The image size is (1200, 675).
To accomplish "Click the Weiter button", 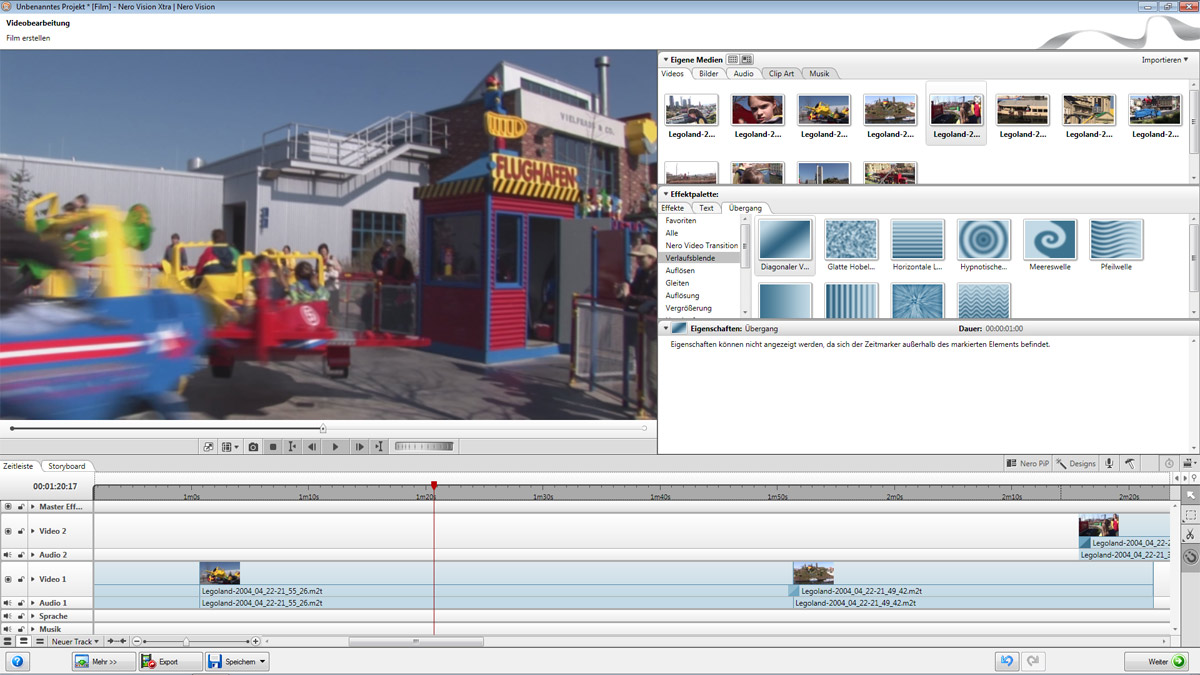I will [x=1158, y=661].
